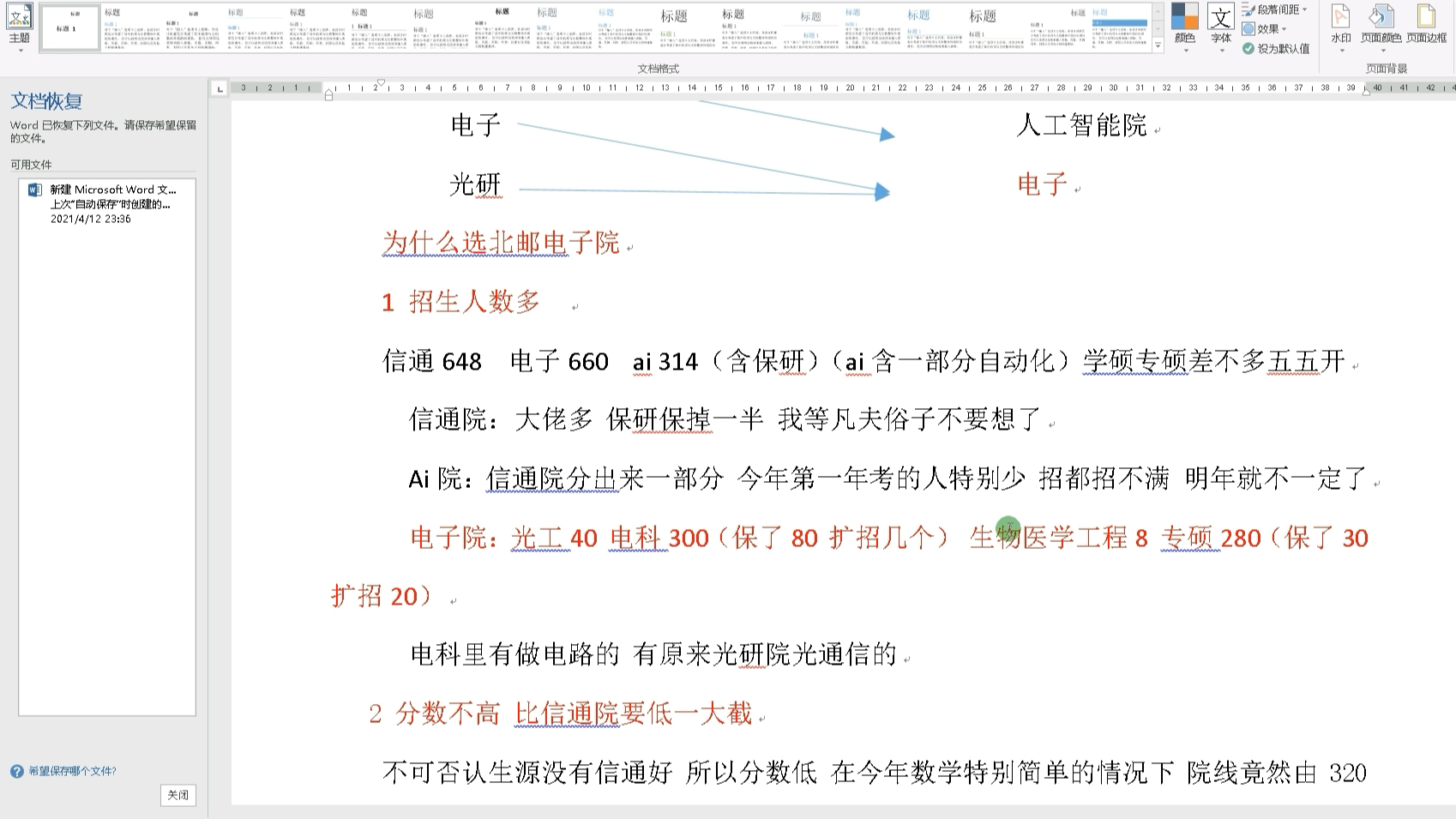This screenshot has width=1456, height=819.
Task: Click the line 电科里有做电路的
Action: pos(653,655)
